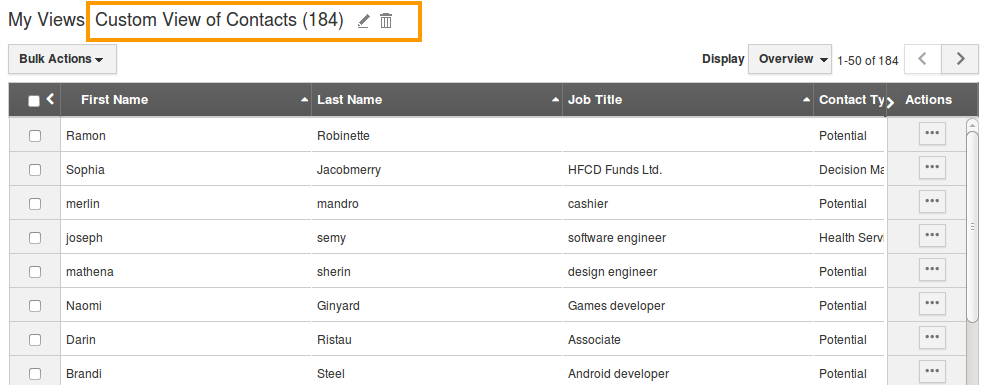Click the pencil edit icon beside Custom View
The image size is (988, 385).
pyautogui.click(x=363, y=21)
